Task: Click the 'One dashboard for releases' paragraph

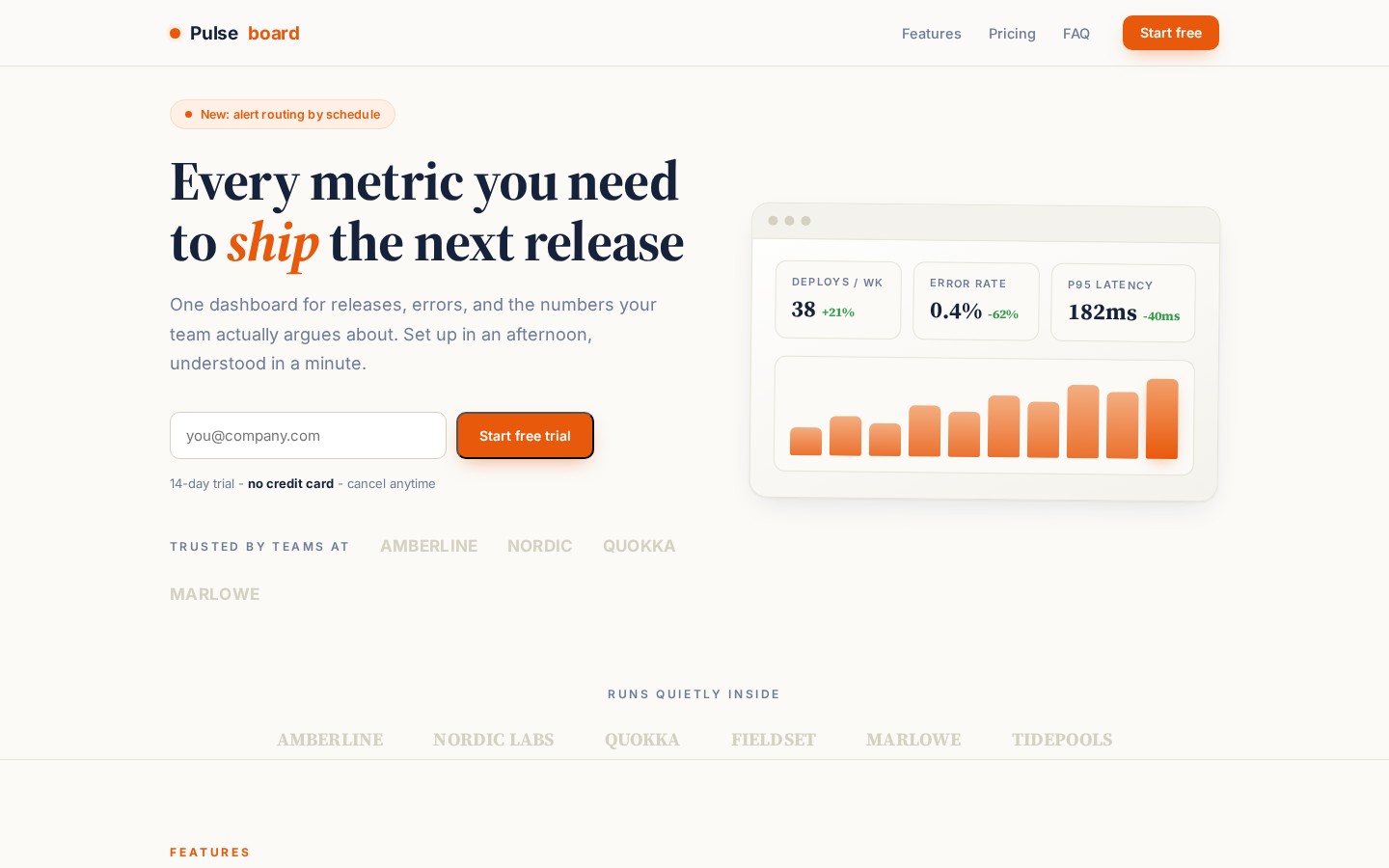Action: pyautogui.click(x=413, y=334)
